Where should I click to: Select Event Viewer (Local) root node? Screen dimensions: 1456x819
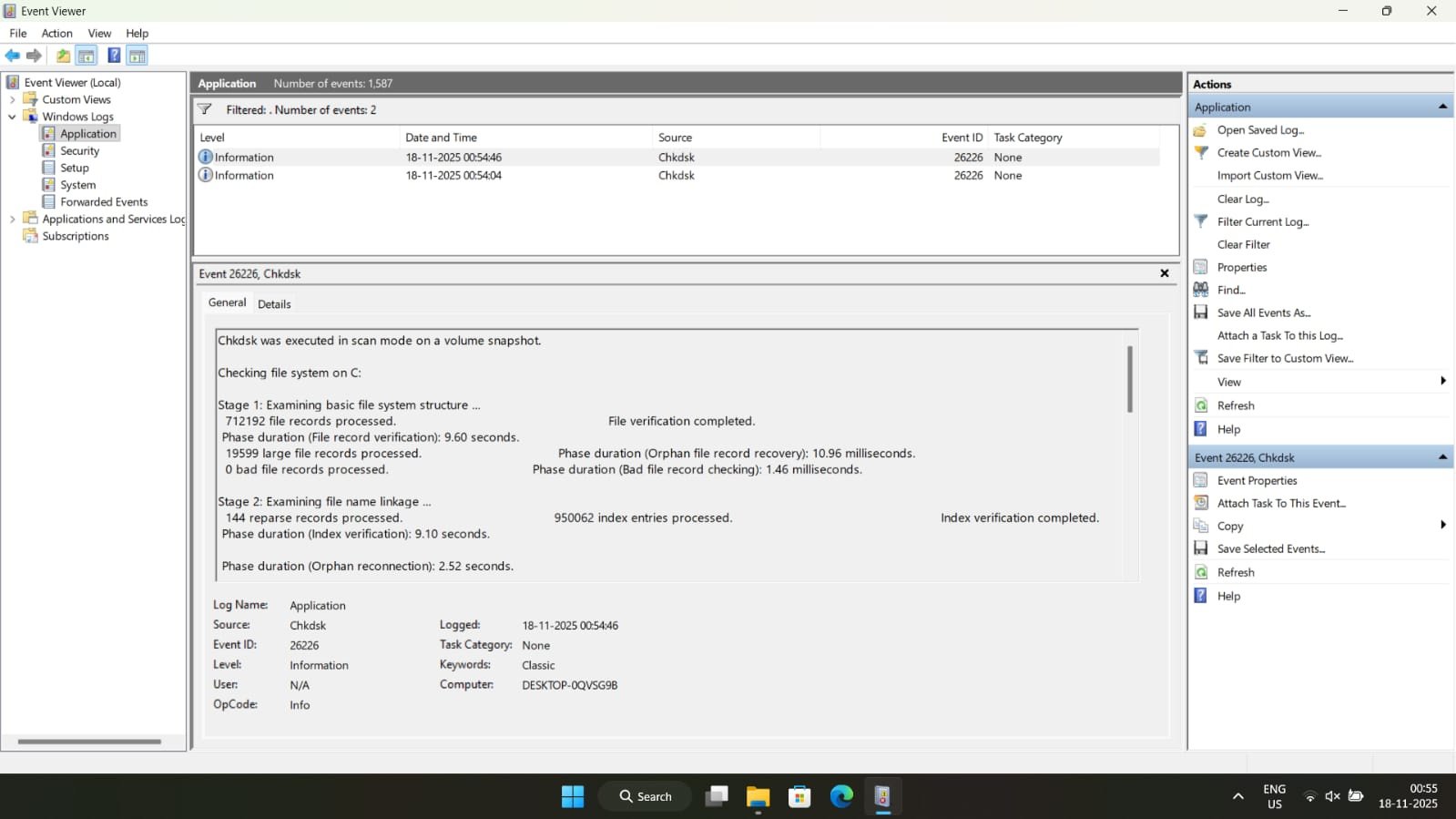tap(72, 82)
